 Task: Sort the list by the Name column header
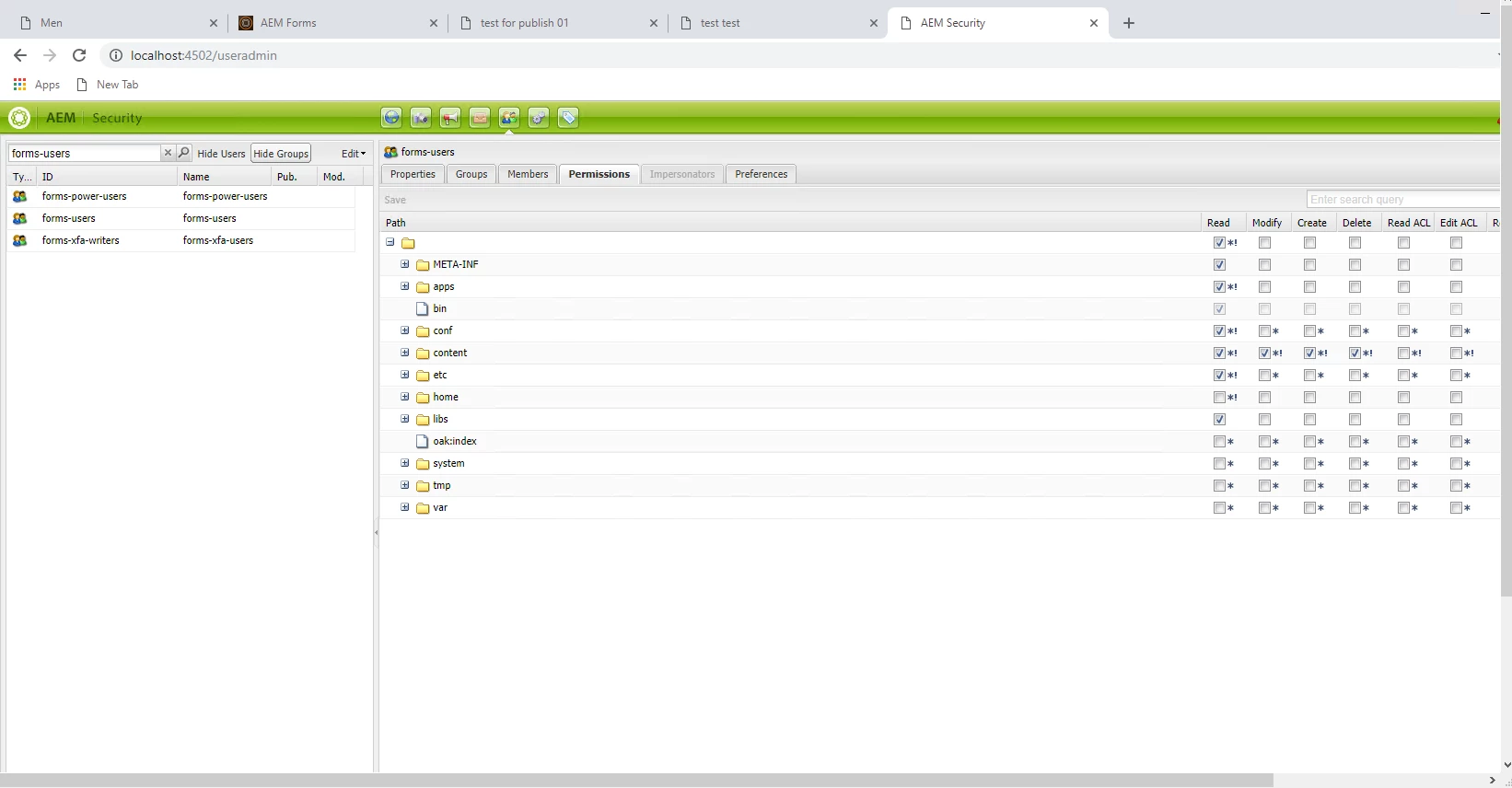click(225, 177)
